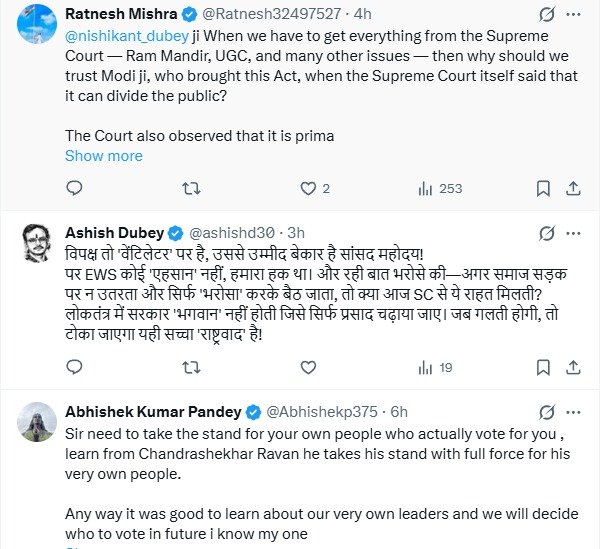Reply to Ashish Dubey's tweet

click(75, 368)
